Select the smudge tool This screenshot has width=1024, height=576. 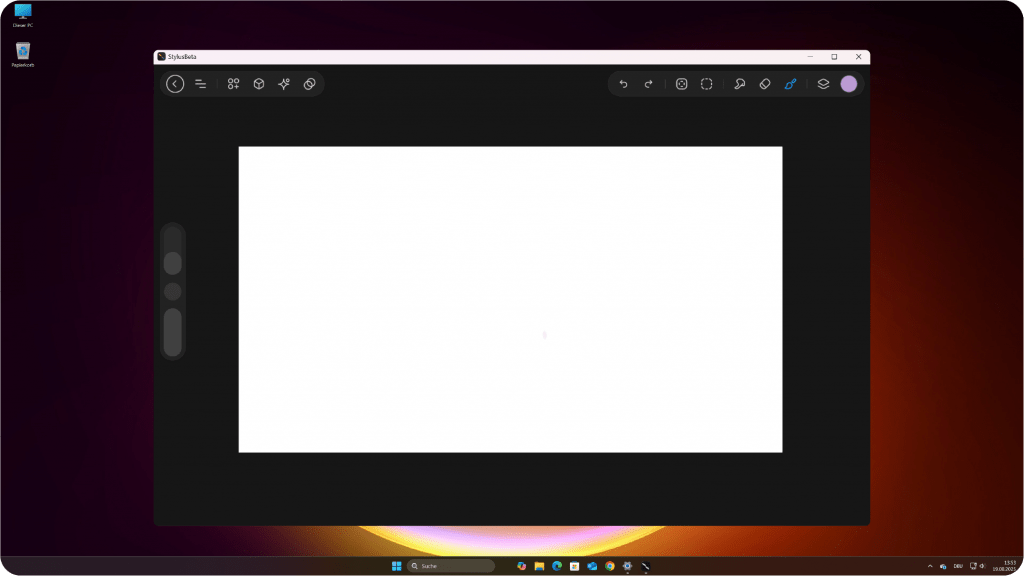(739, 84)
